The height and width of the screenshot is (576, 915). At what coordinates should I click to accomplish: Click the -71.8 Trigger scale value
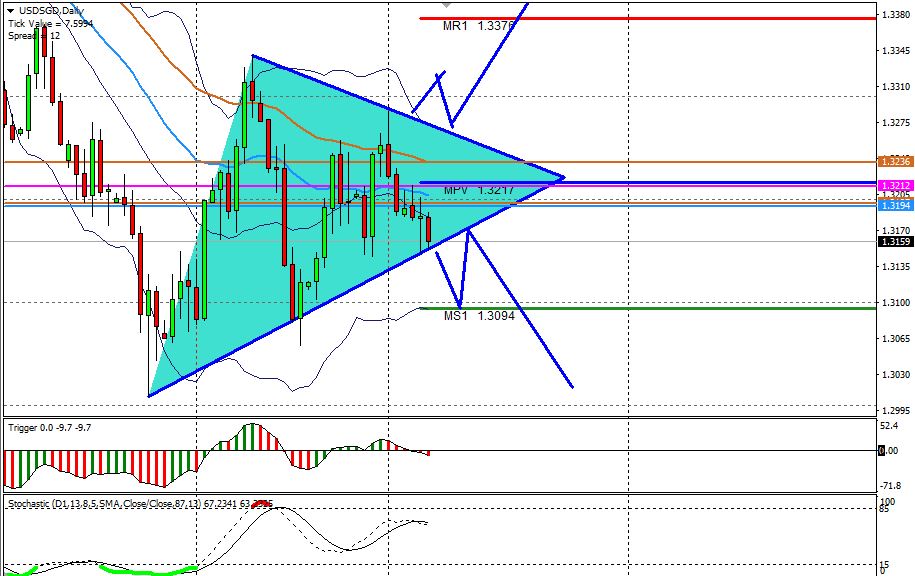[x=891, y=486]
